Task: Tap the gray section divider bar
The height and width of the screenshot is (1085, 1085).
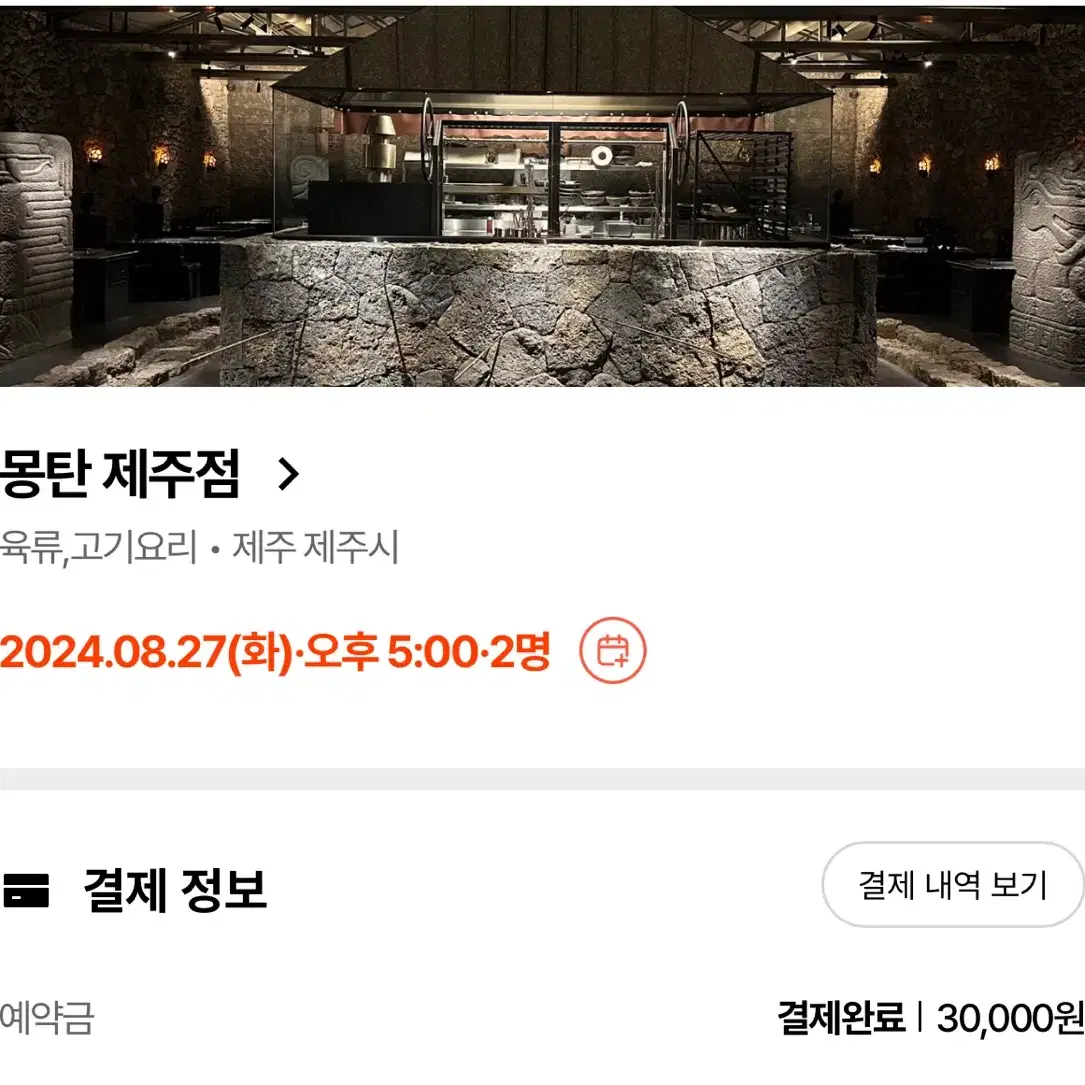Action: [542, 778]
